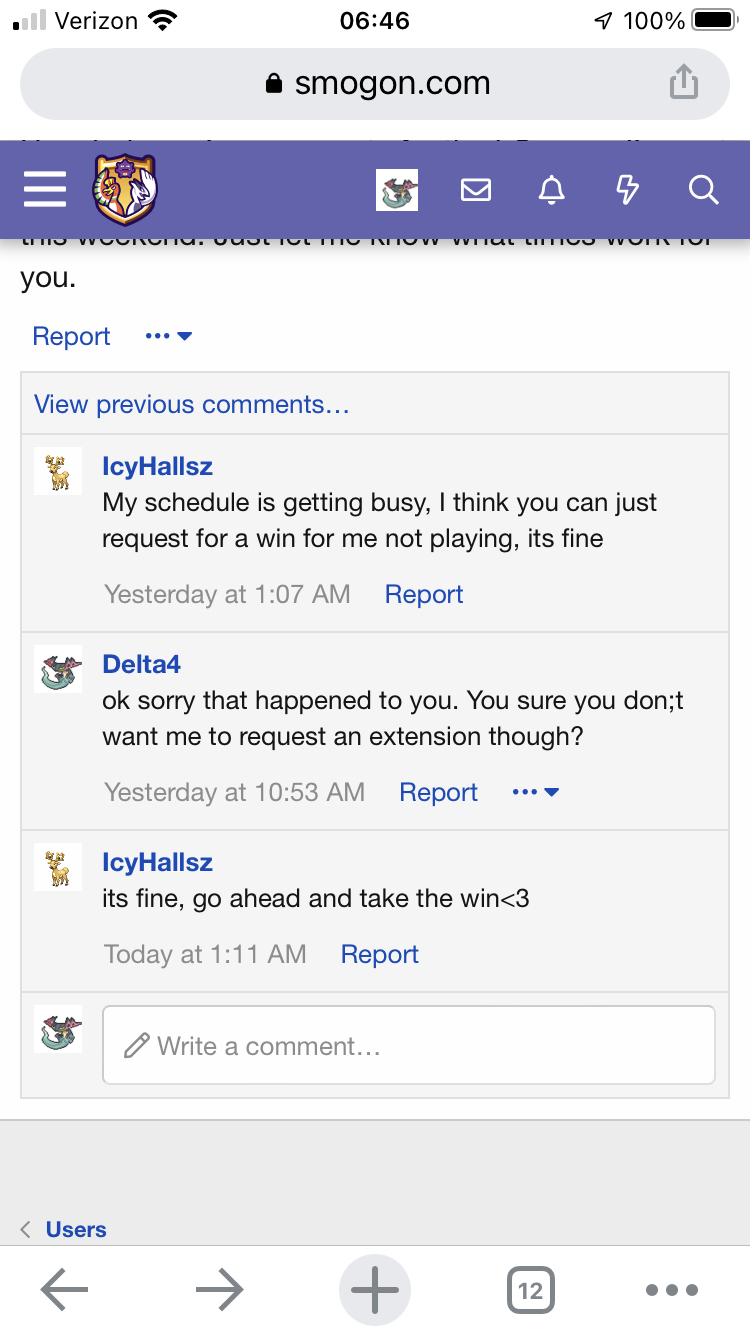Click the Write a comment field

(x=408, y=1045)
